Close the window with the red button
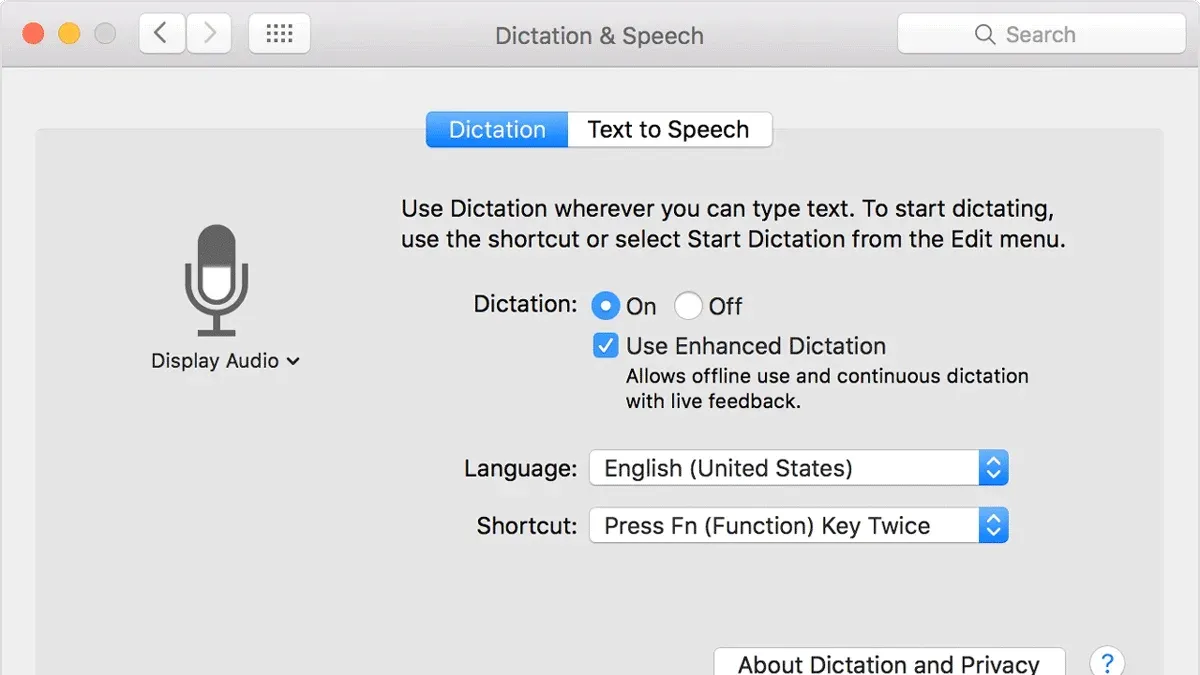This screenshot has height=675, width=1200. tap(33, 34)
